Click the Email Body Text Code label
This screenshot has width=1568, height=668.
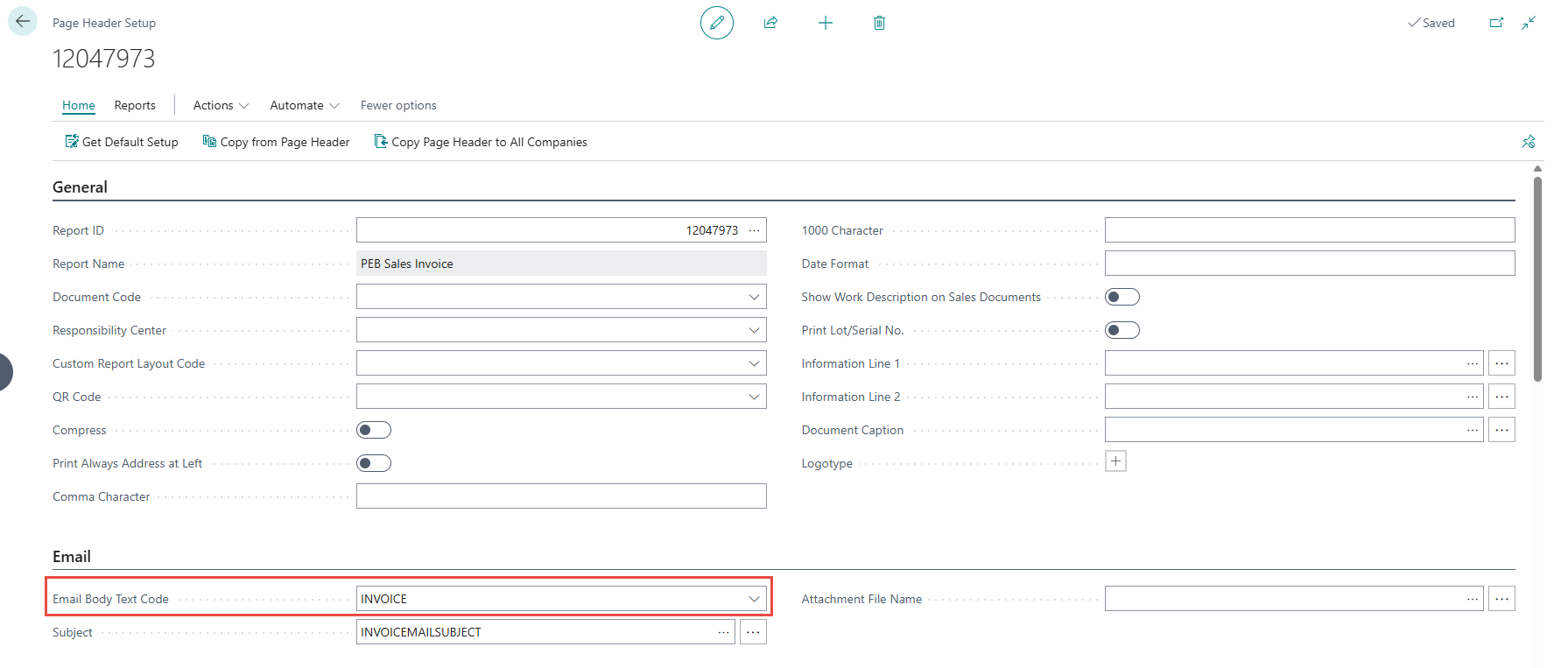click(x=110, y=599)
